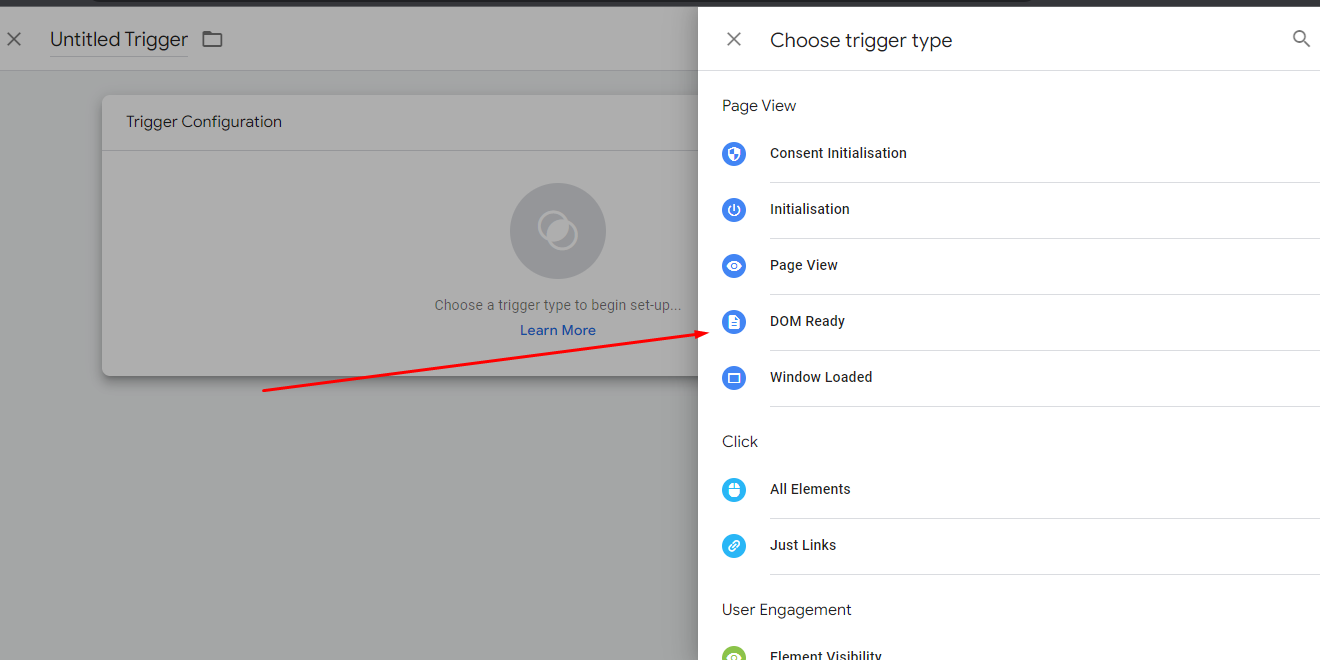Choose folder icon next to trigger name

[212, 40]
